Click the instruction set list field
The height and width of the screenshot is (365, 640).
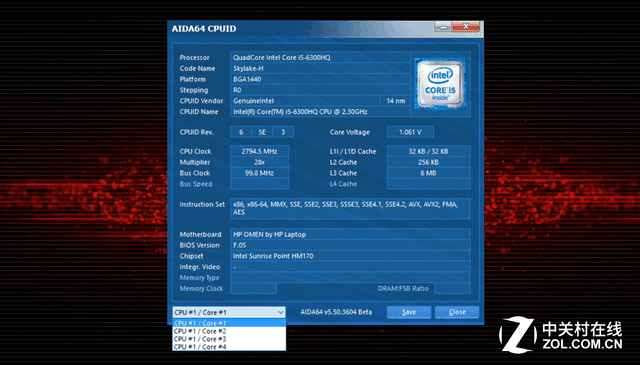point(350,208)
